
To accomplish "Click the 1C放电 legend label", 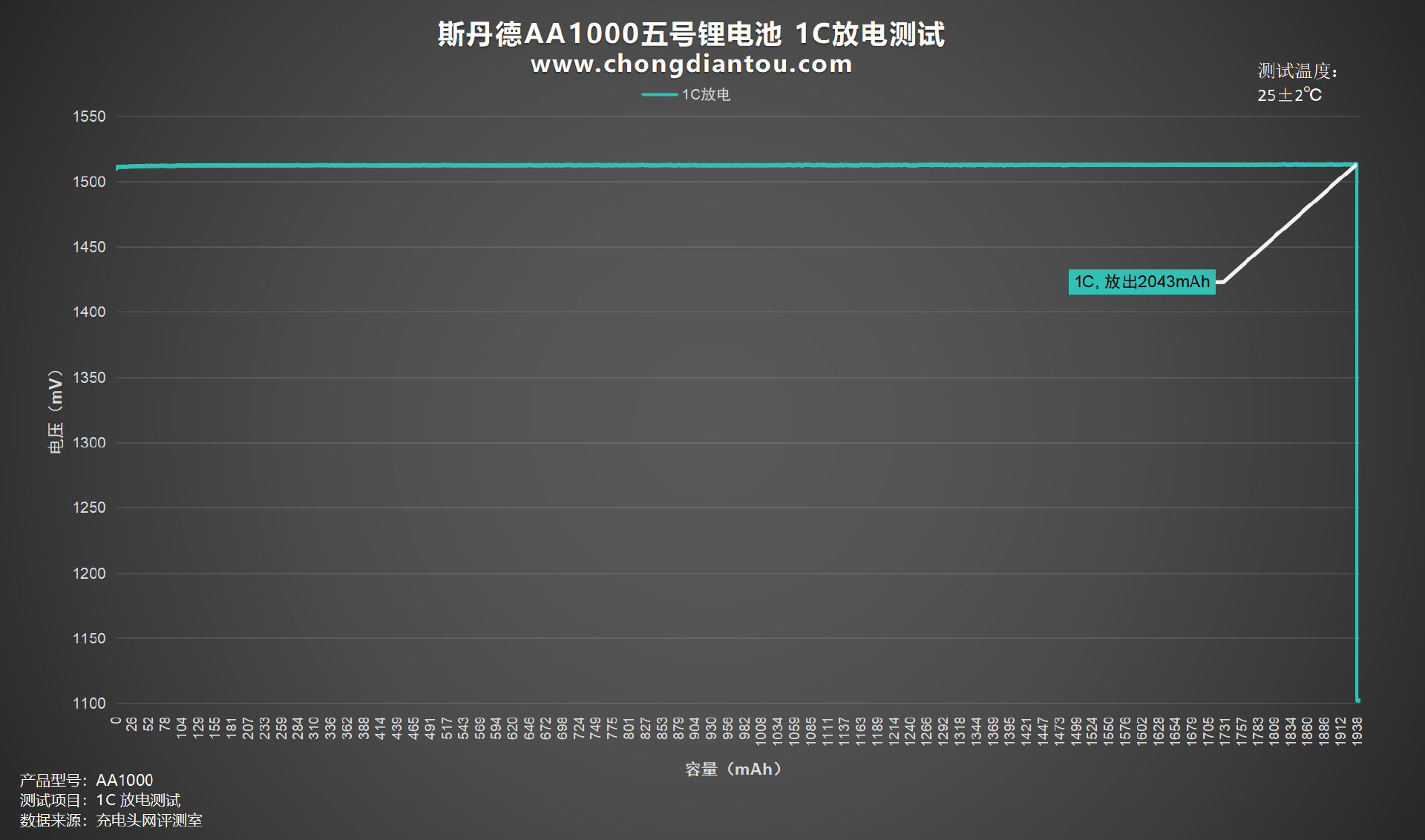I will click(706, 94).
